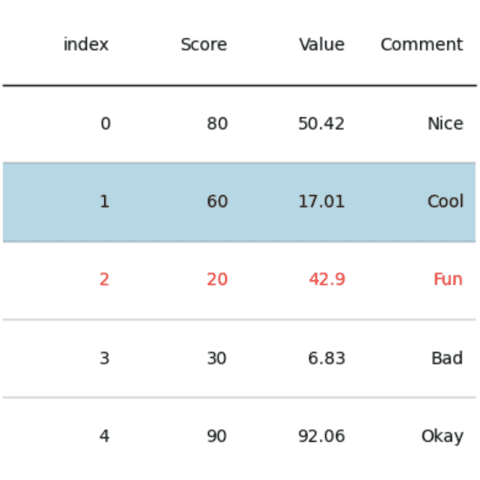Screen dimensions: 480x480
Task: Click the index column header
Action: 86,44
